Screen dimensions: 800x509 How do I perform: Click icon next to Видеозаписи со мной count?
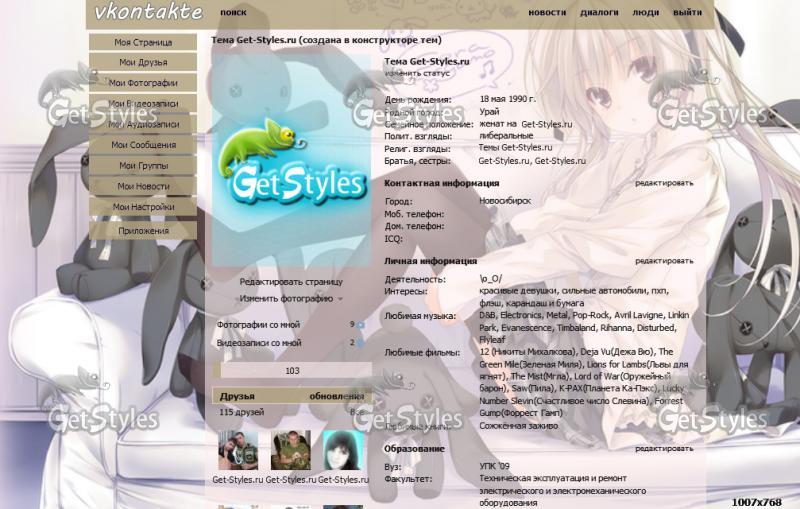pos(360,343)
